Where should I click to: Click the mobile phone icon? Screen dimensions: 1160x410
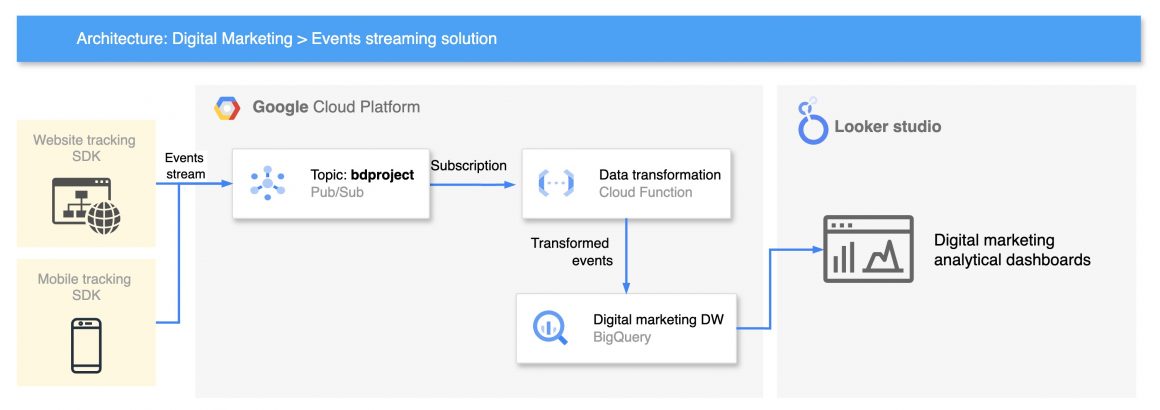tap(85, 344)
